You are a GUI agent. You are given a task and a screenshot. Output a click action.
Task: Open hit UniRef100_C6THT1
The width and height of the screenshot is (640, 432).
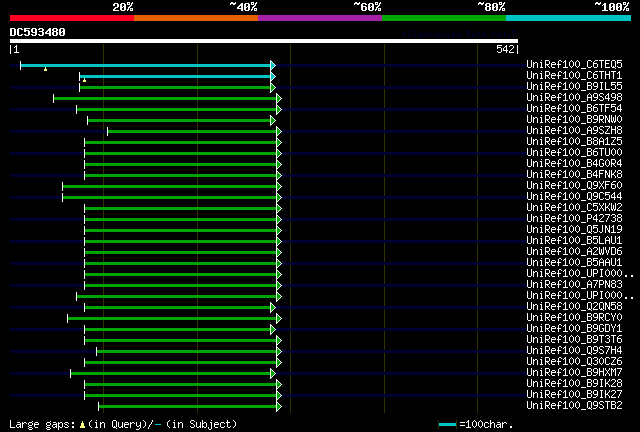click(574, 76)
